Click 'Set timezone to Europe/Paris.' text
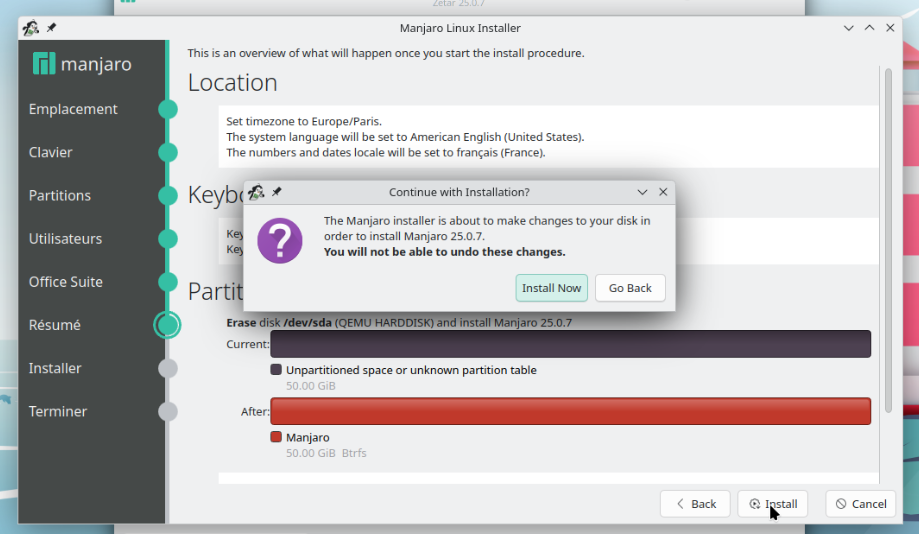 coord(304,121)
